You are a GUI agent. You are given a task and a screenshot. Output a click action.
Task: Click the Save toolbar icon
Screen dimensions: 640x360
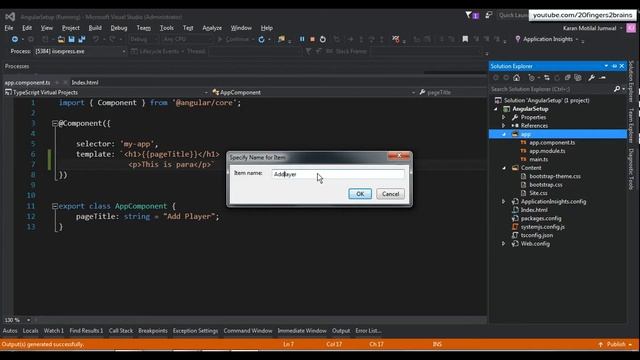(71, 39)
